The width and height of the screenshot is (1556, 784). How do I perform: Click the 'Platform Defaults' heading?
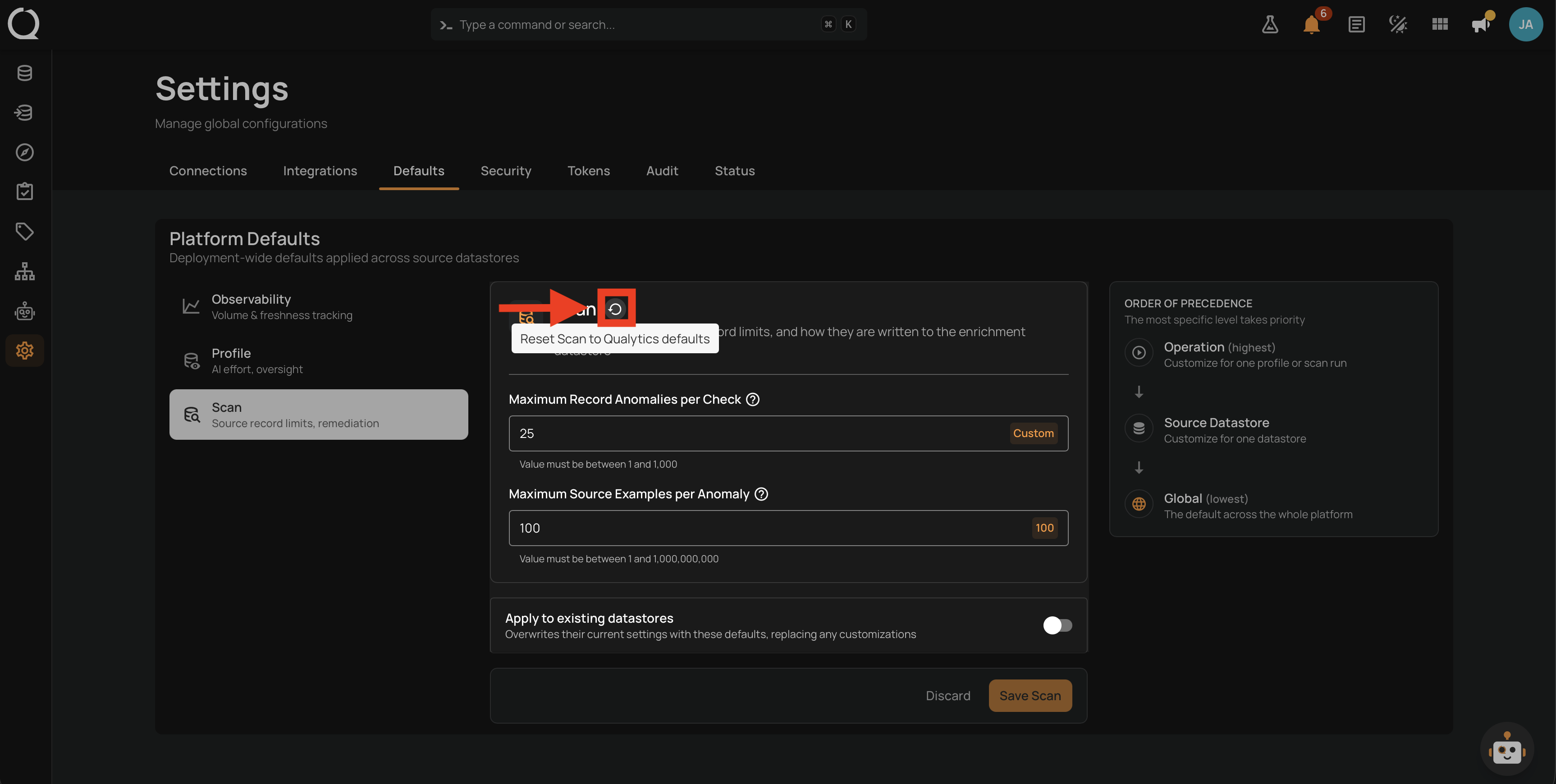coord(244,239)
